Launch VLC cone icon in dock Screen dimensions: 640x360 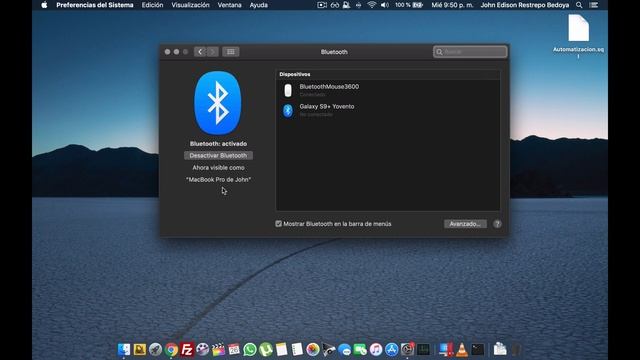pos(462,349)
